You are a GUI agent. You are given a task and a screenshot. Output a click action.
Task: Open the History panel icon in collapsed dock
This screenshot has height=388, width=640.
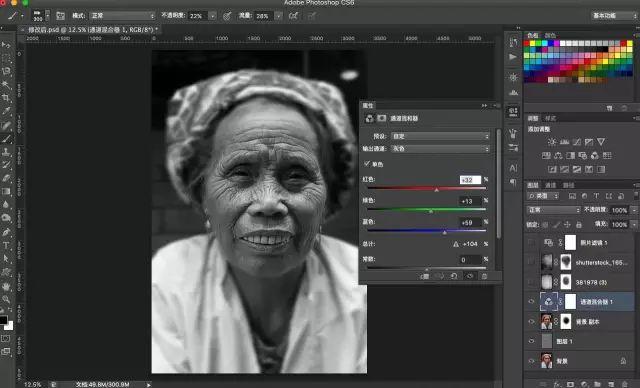click(513, 42)
